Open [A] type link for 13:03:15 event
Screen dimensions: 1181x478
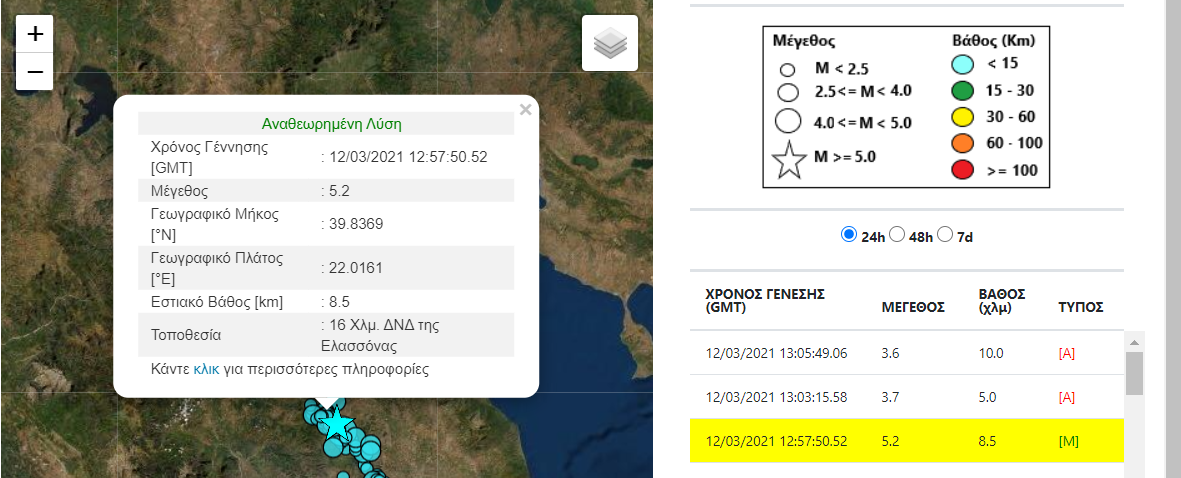click(x=1066, y=397)
